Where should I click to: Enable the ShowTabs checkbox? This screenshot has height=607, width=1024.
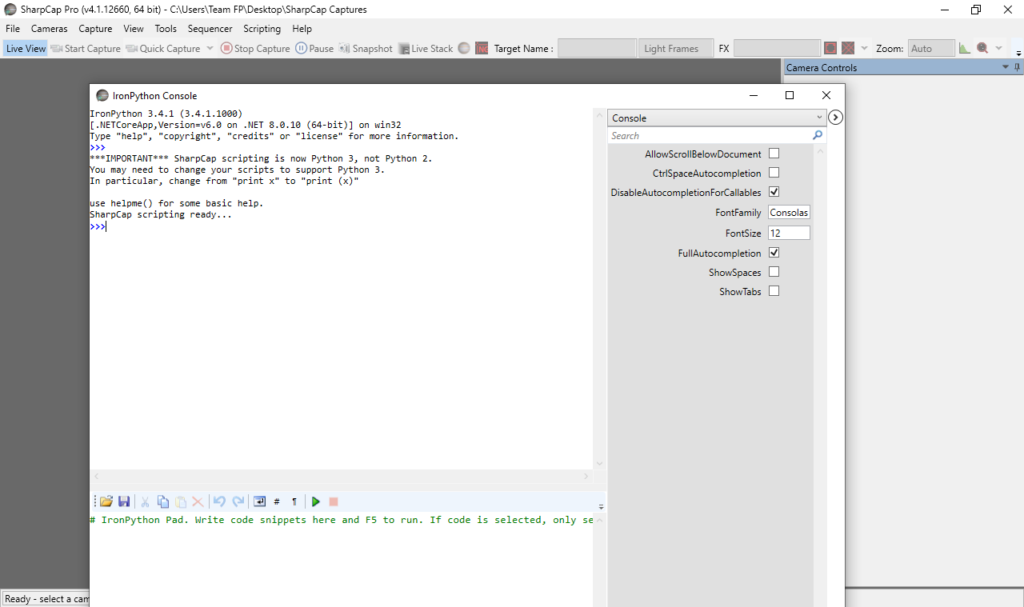coord(774,291)
